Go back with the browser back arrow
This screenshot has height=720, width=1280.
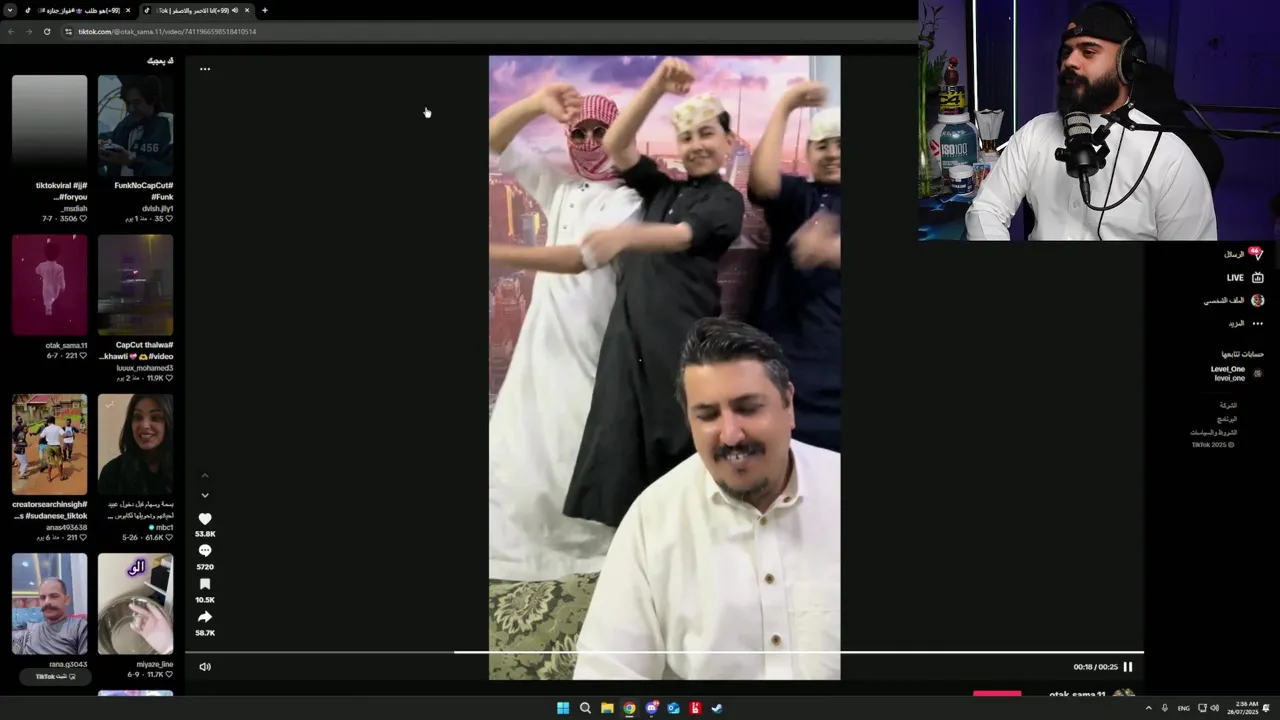(x=11, y=32)
